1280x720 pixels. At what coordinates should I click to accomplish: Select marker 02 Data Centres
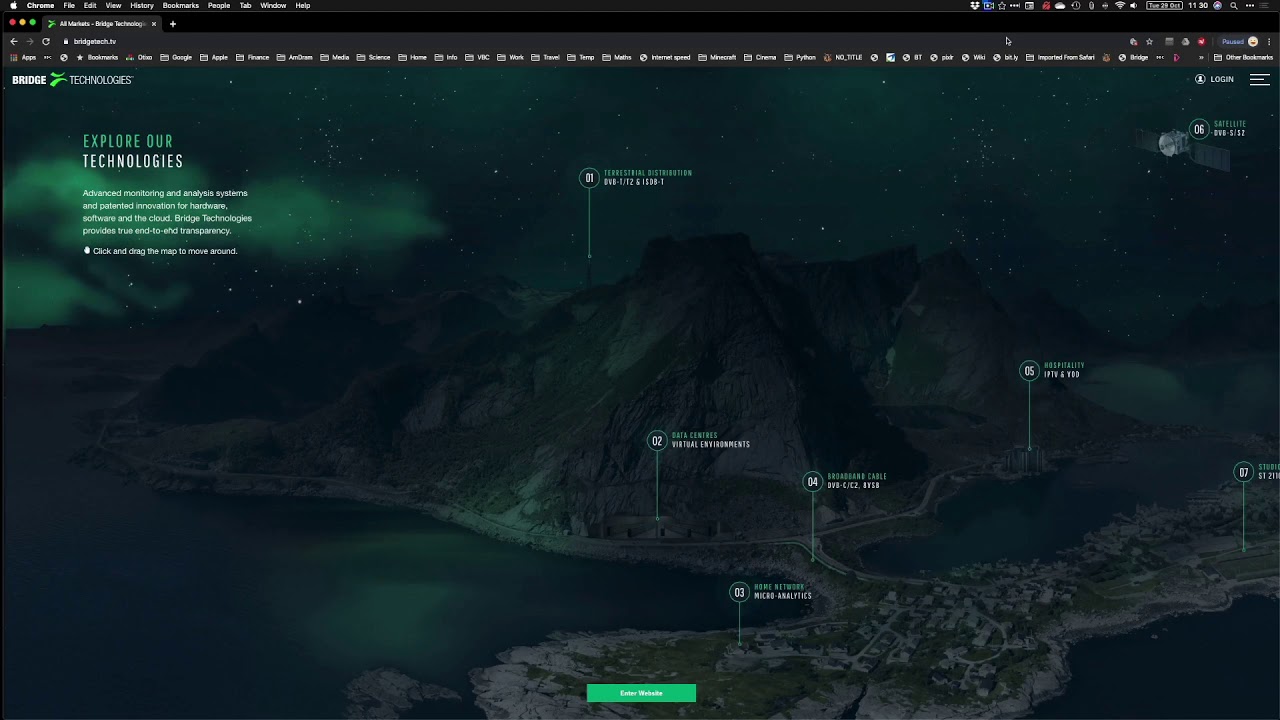[657, 441]
